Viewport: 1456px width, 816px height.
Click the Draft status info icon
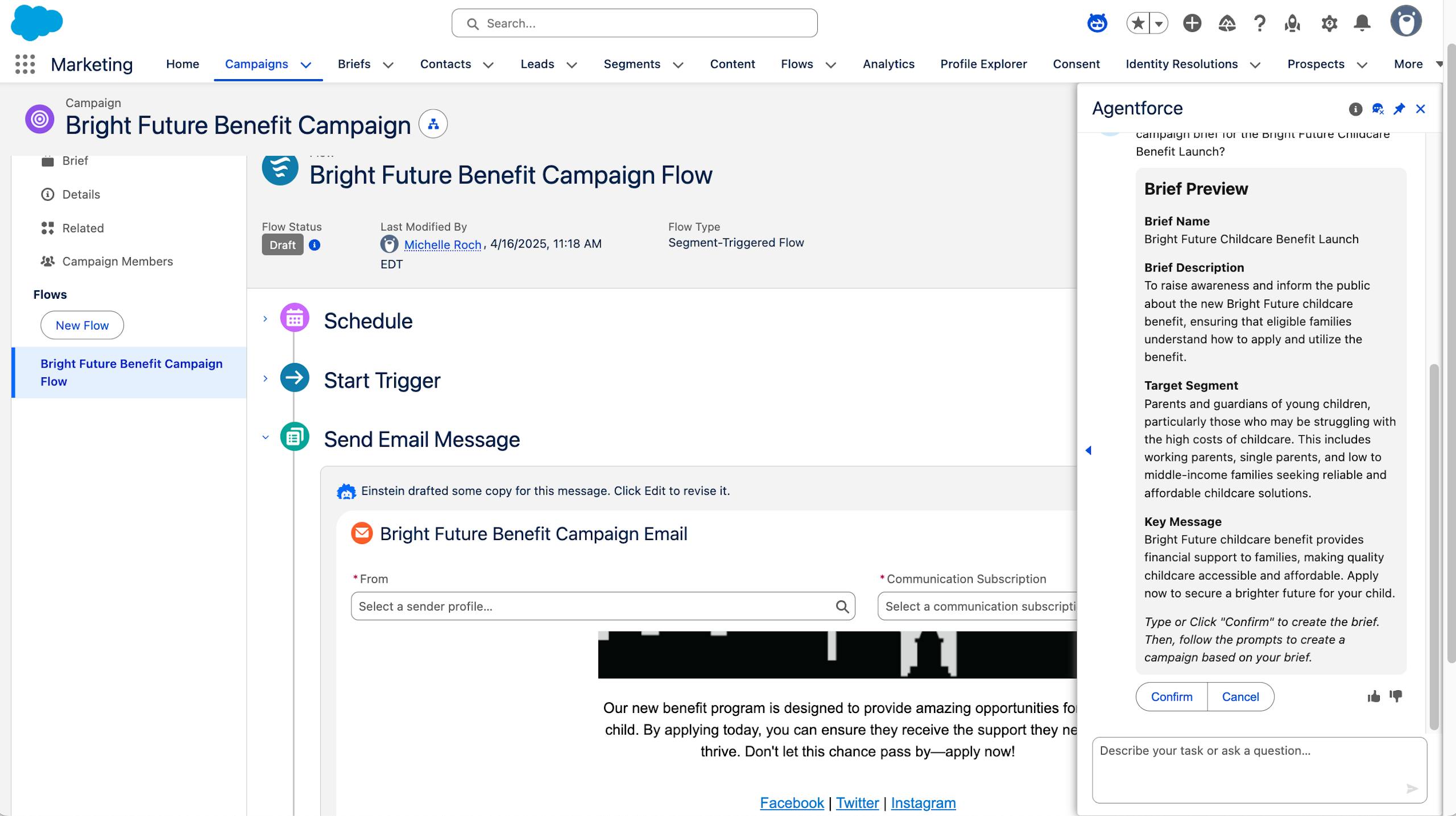(315, 245)
